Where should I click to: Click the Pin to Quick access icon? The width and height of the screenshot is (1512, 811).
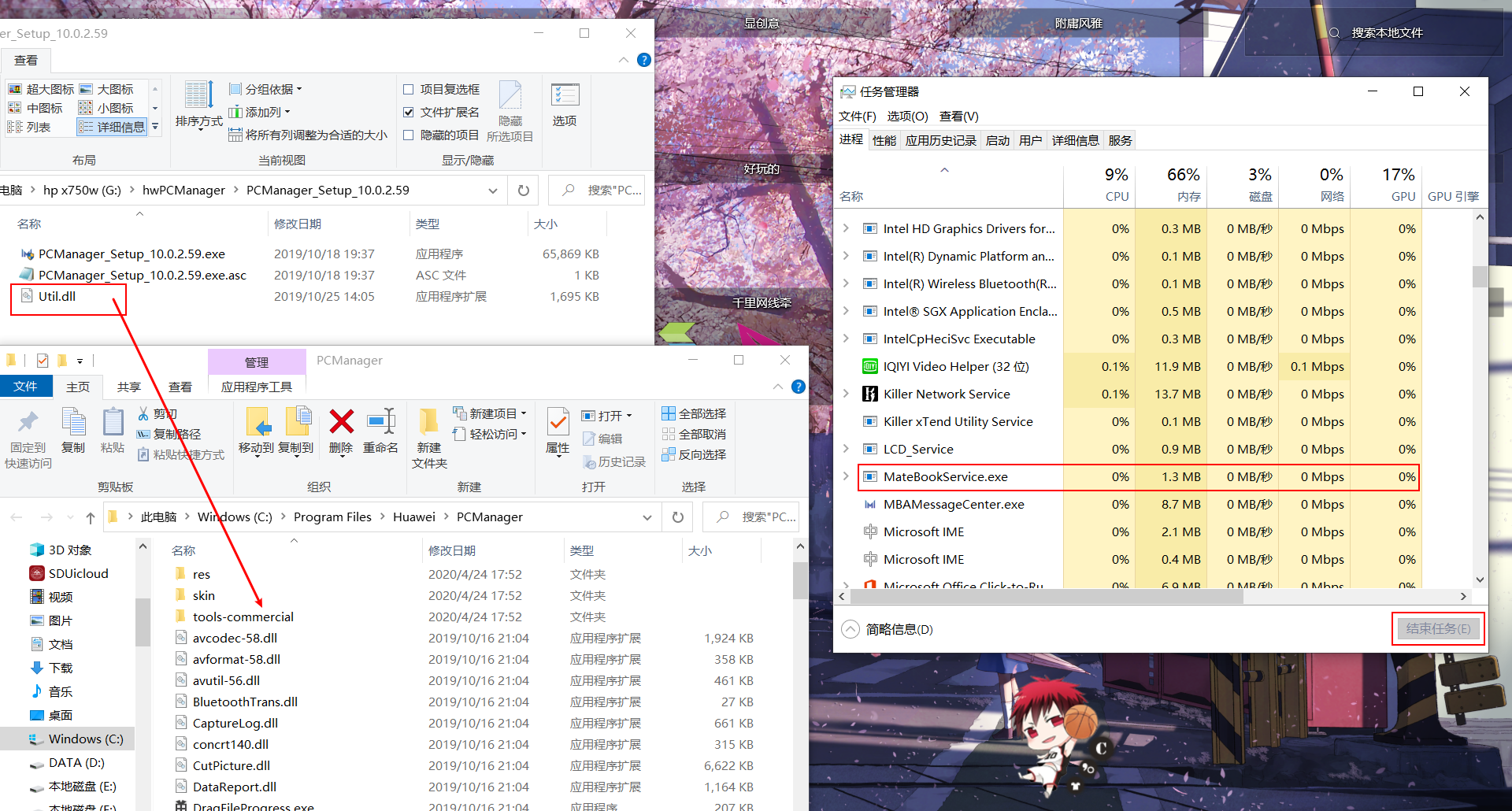point(28,422)
